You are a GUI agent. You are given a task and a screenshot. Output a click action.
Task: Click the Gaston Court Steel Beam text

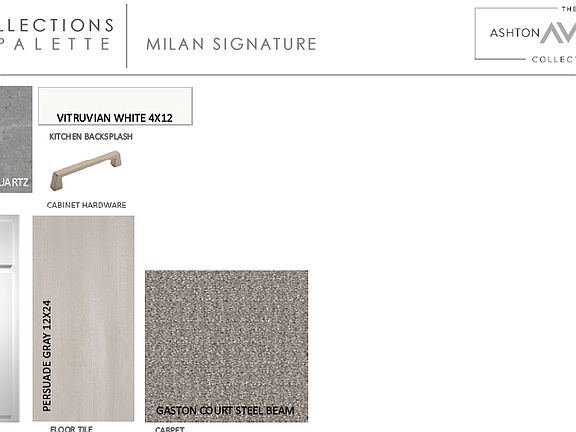click(225, 410)
